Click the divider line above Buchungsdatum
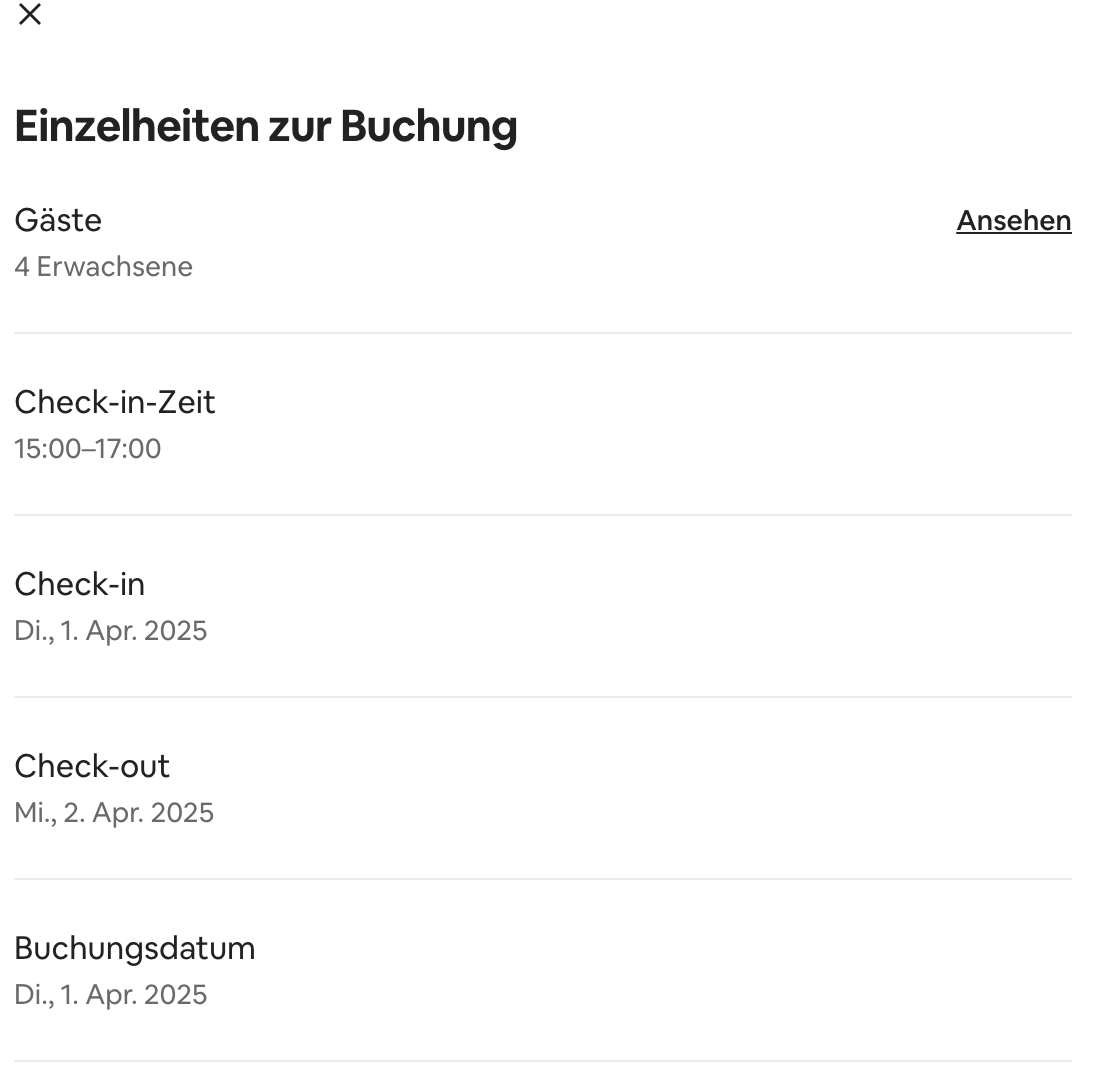 tap(542, 879)
